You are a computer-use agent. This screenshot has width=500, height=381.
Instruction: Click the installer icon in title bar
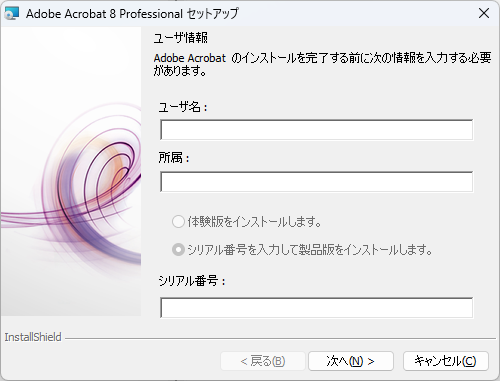tap(12, 13)
